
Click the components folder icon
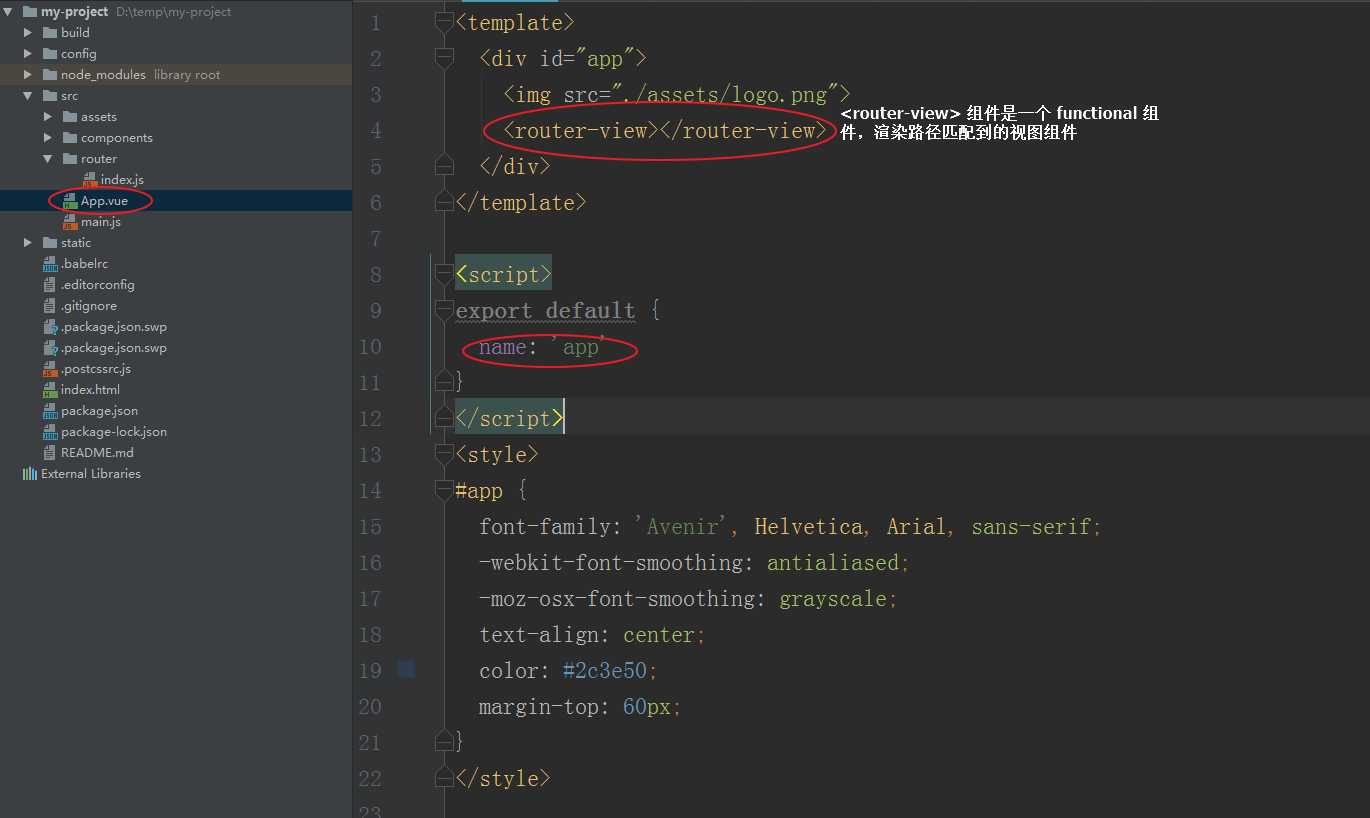point(70,138)
